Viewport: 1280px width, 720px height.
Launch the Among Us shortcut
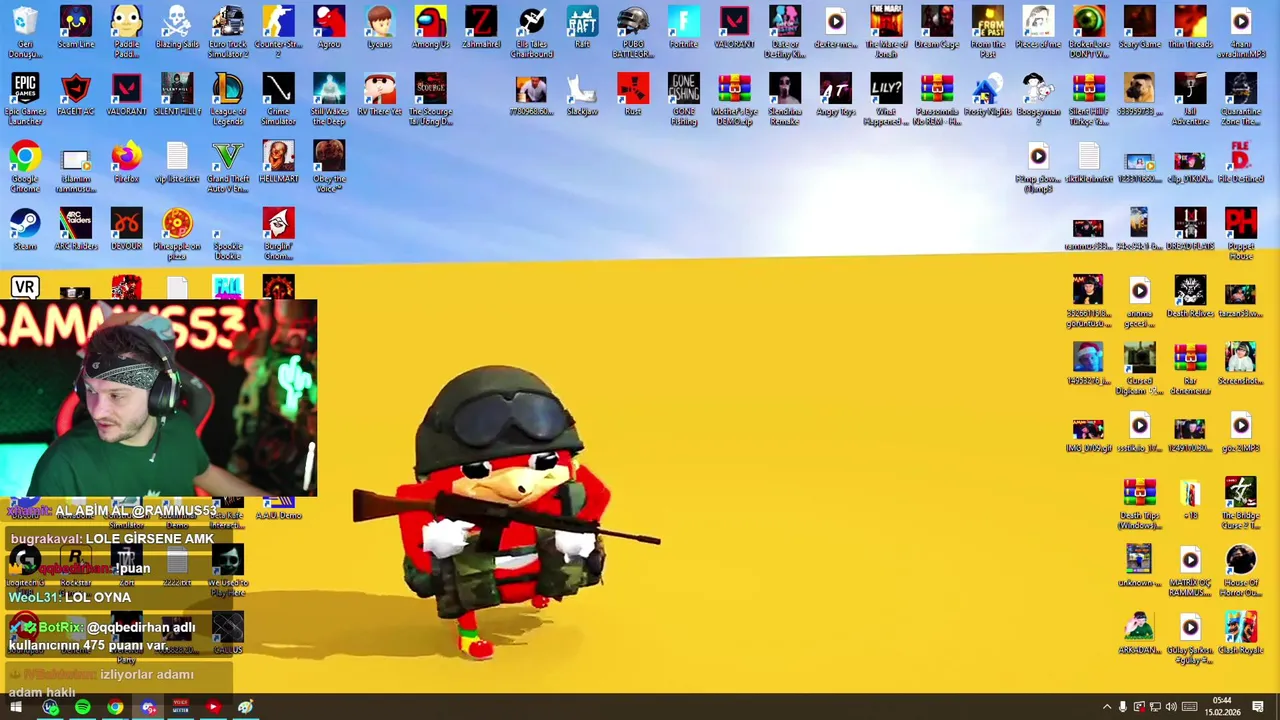pyautogui.click(x=430, y=27)
